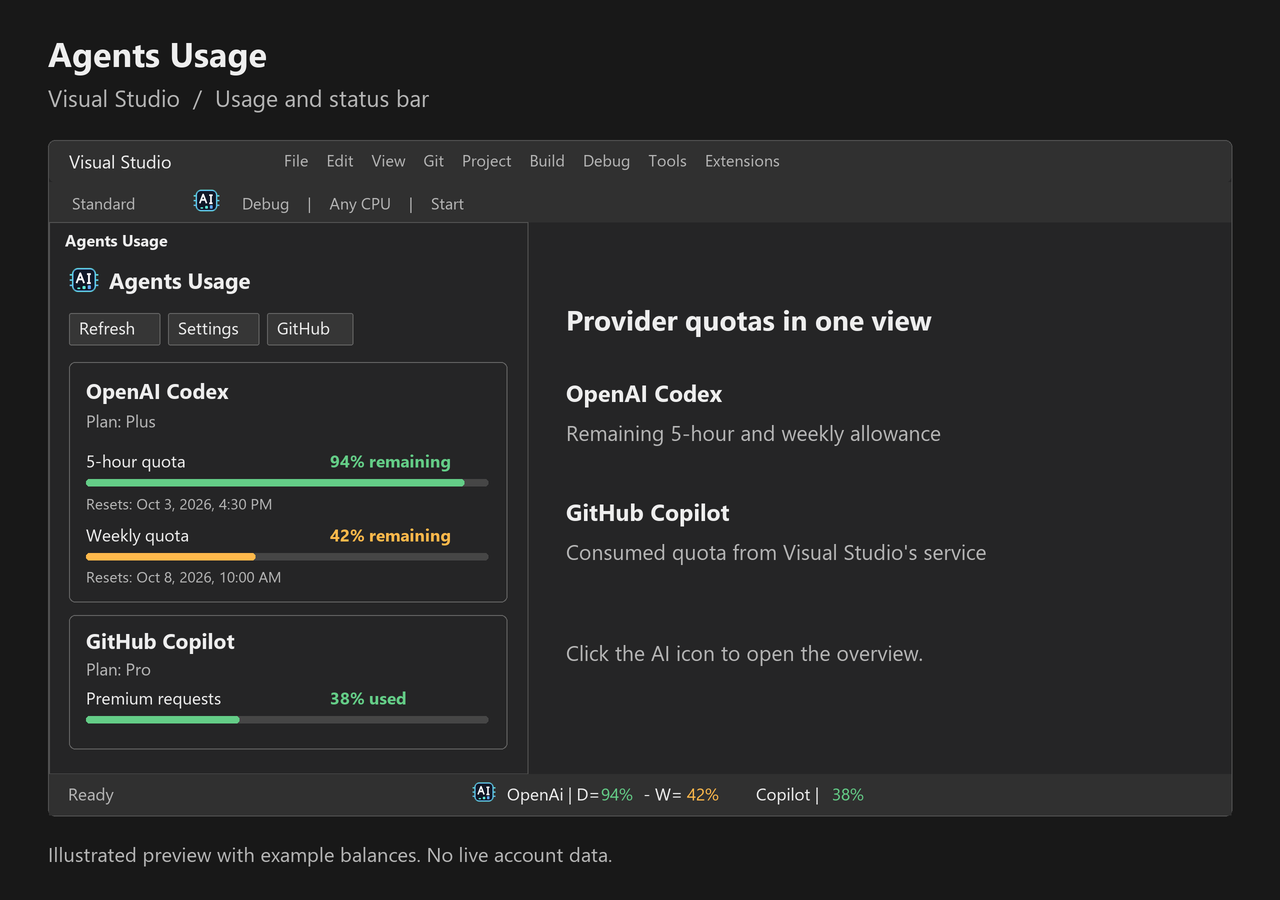This screenshot has height=900, width=1280.
Task: Click the AI icon in the status bar
Action: [x=484, y=793]
